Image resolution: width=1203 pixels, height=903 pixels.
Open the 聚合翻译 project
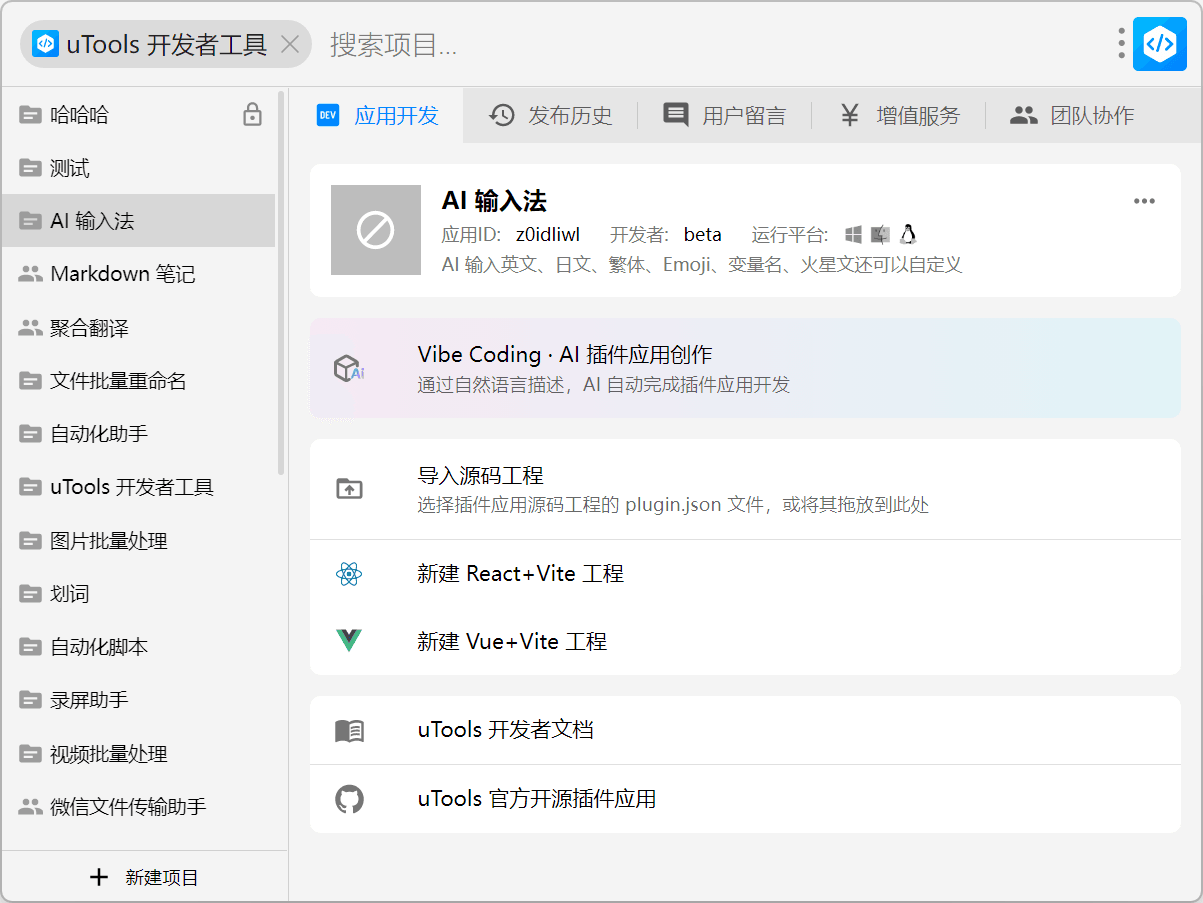click(x=138, y=328)
